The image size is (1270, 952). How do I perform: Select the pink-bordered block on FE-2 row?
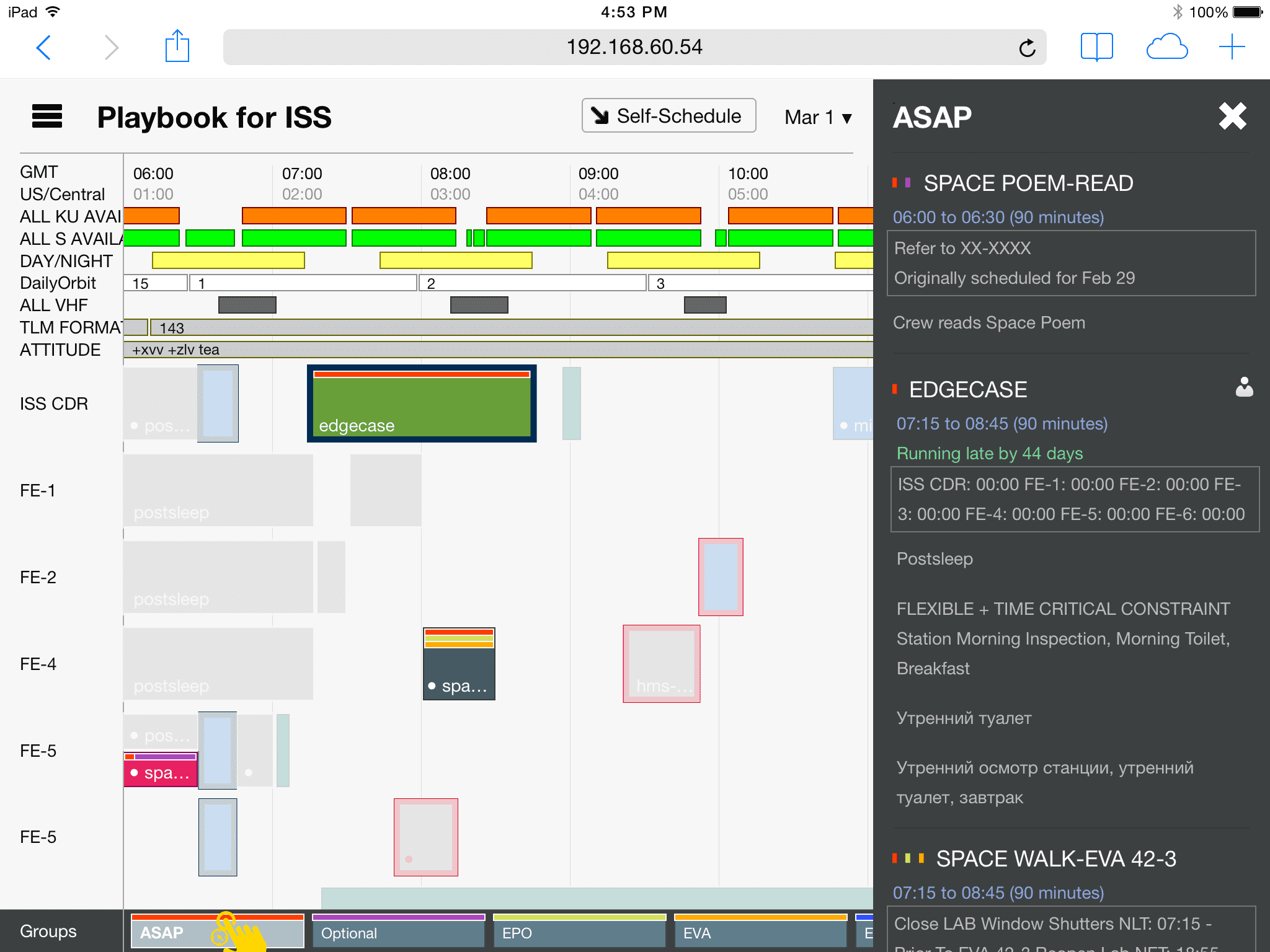pos(721,577)
